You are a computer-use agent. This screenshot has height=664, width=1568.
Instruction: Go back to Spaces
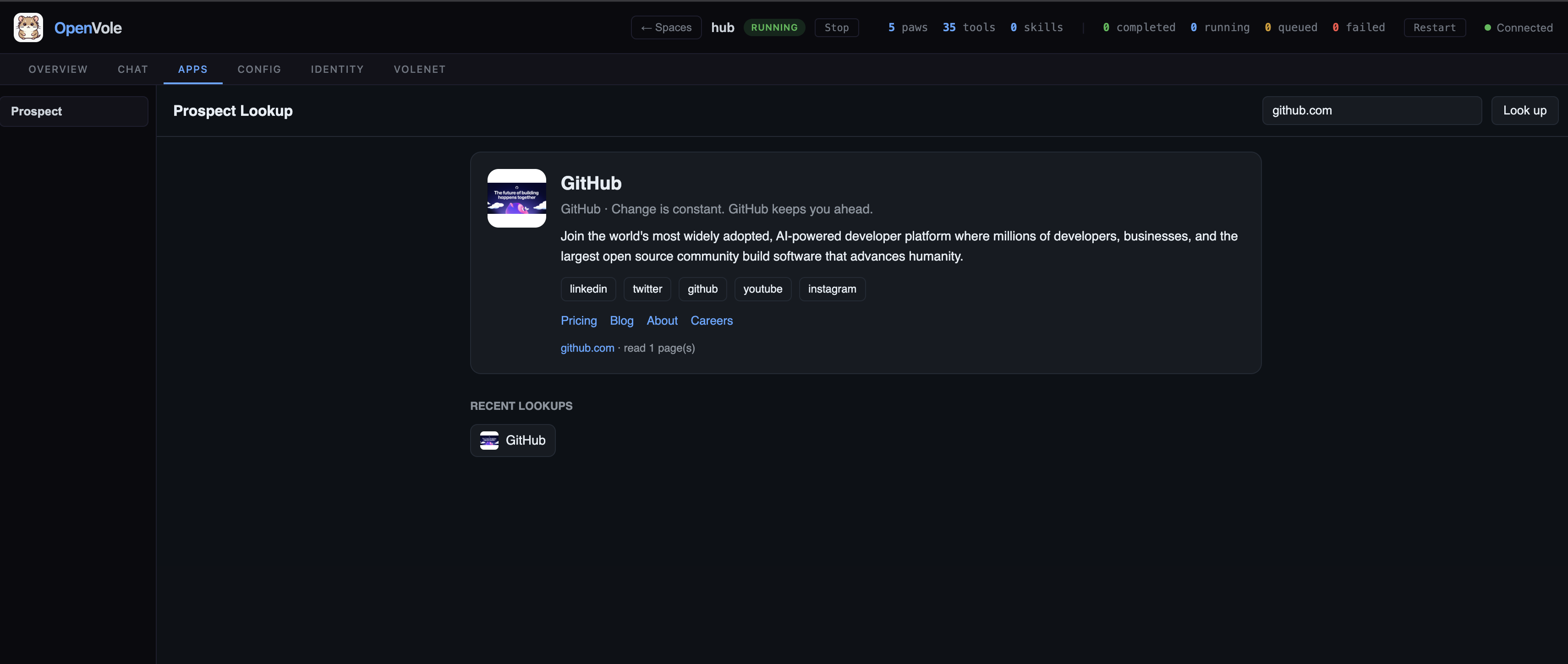[x=666, y=27]
